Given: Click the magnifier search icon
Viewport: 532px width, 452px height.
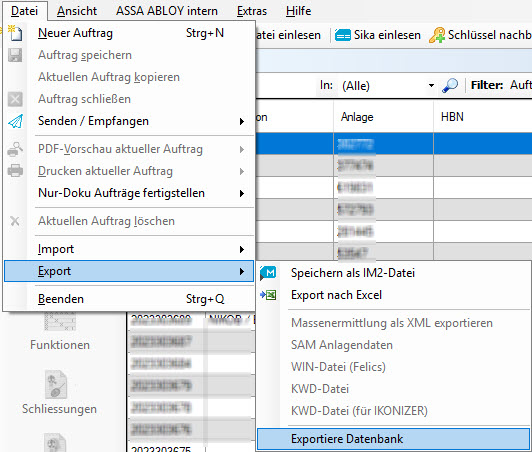Looking at the screenshot, I should pos(450,86).
